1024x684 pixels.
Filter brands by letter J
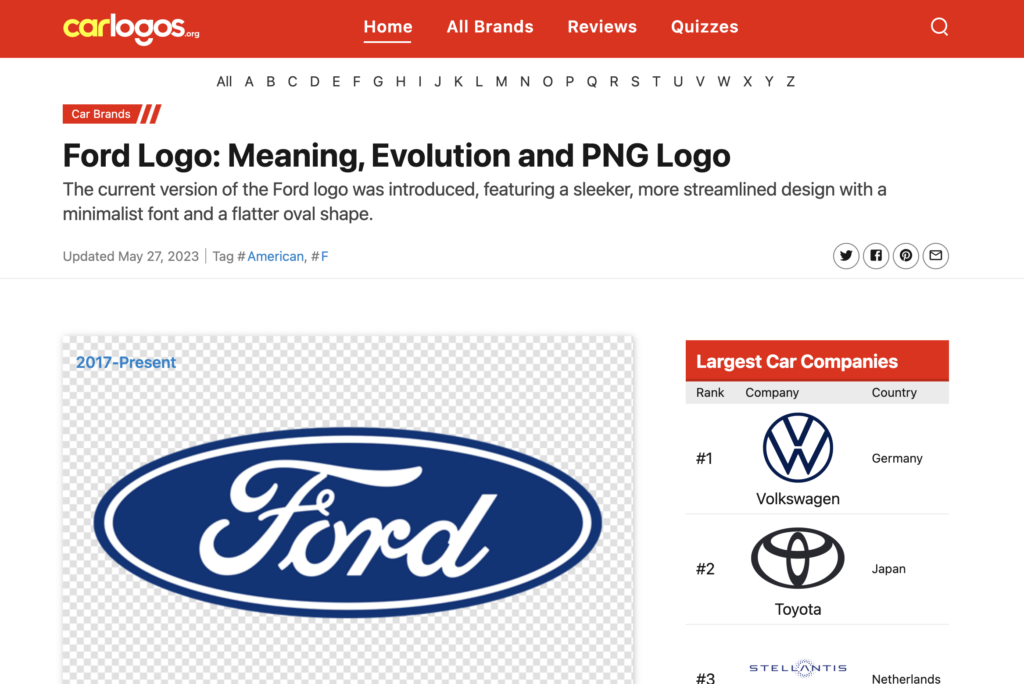click(438, 82)
